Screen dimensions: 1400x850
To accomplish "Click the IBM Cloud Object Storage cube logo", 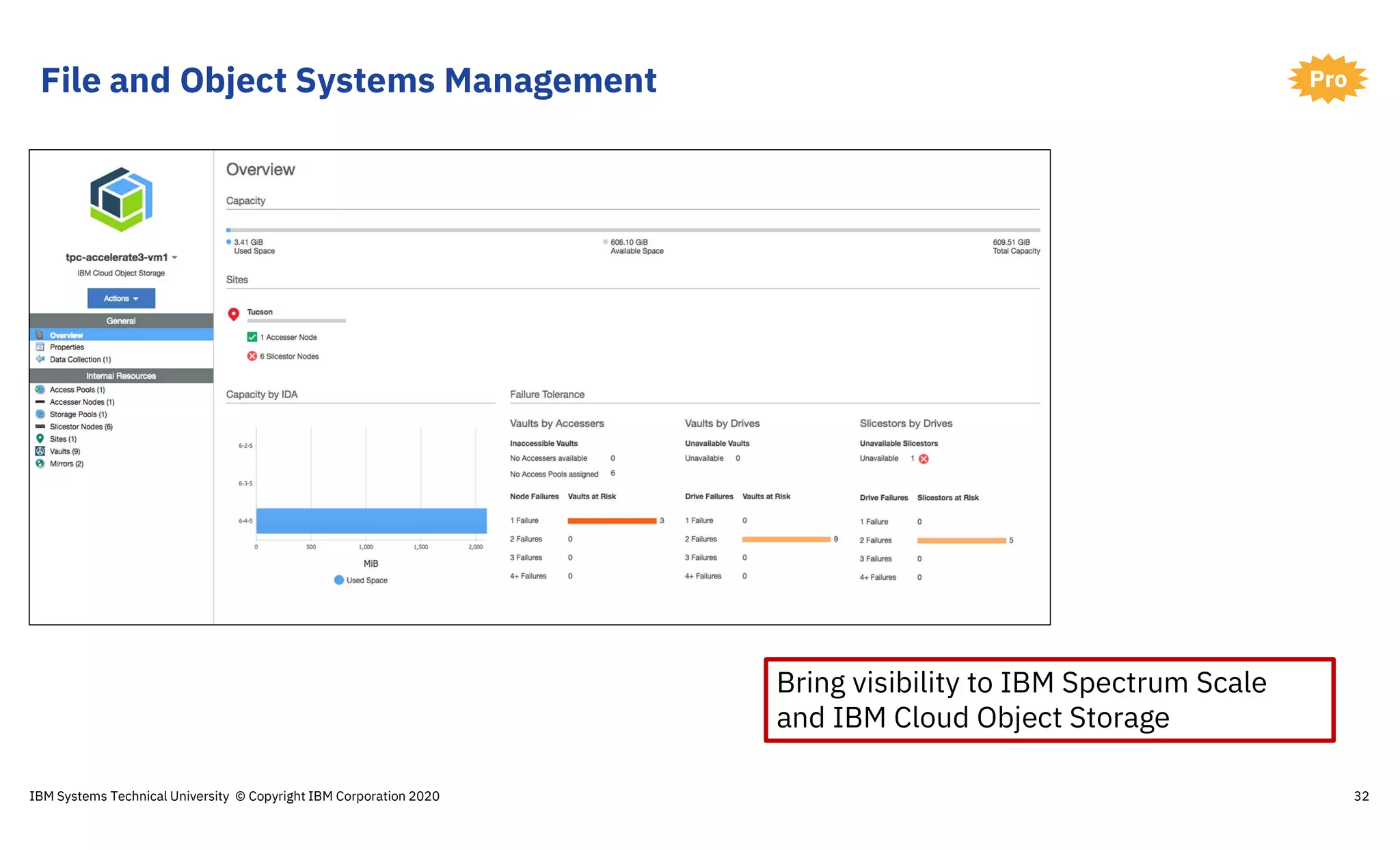I will [x=121, y=199].
